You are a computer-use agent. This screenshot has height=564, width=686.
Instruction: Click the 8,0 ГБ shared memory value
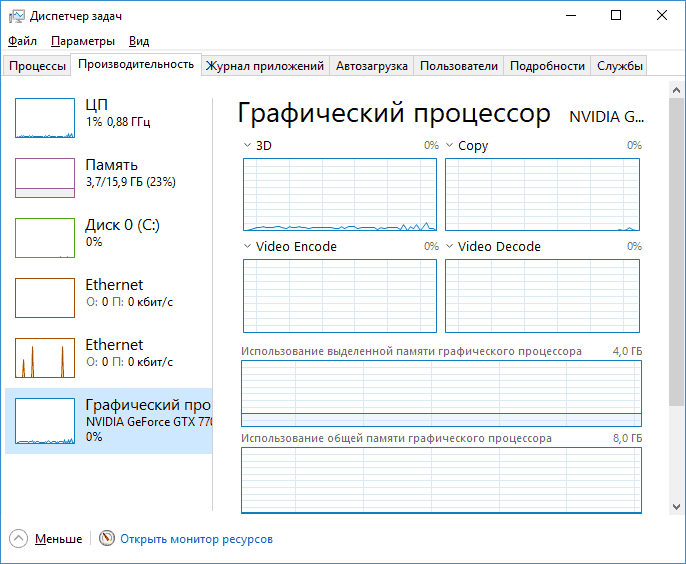click(627, 438)
